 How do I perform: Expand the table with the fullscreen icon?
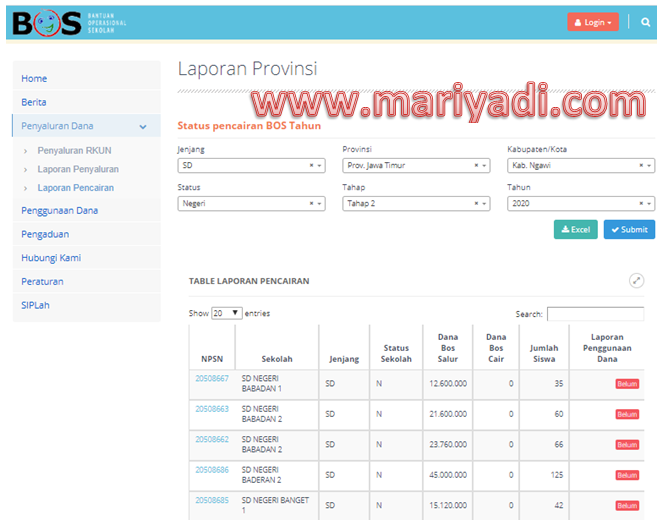click(636, 280)
